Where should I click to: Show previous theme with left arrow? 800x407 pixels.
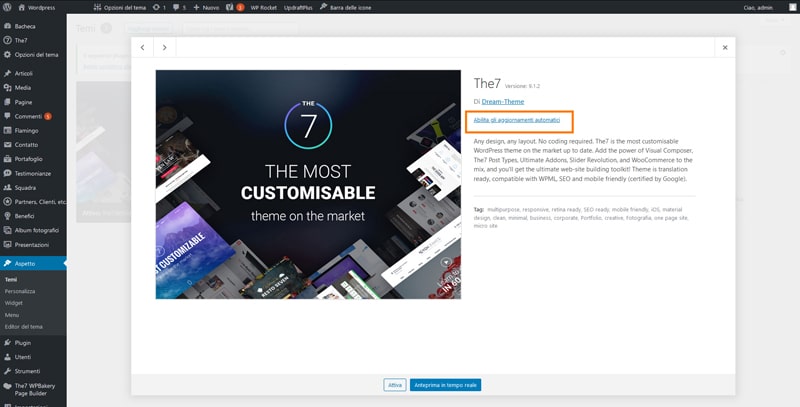click(142, 47)
